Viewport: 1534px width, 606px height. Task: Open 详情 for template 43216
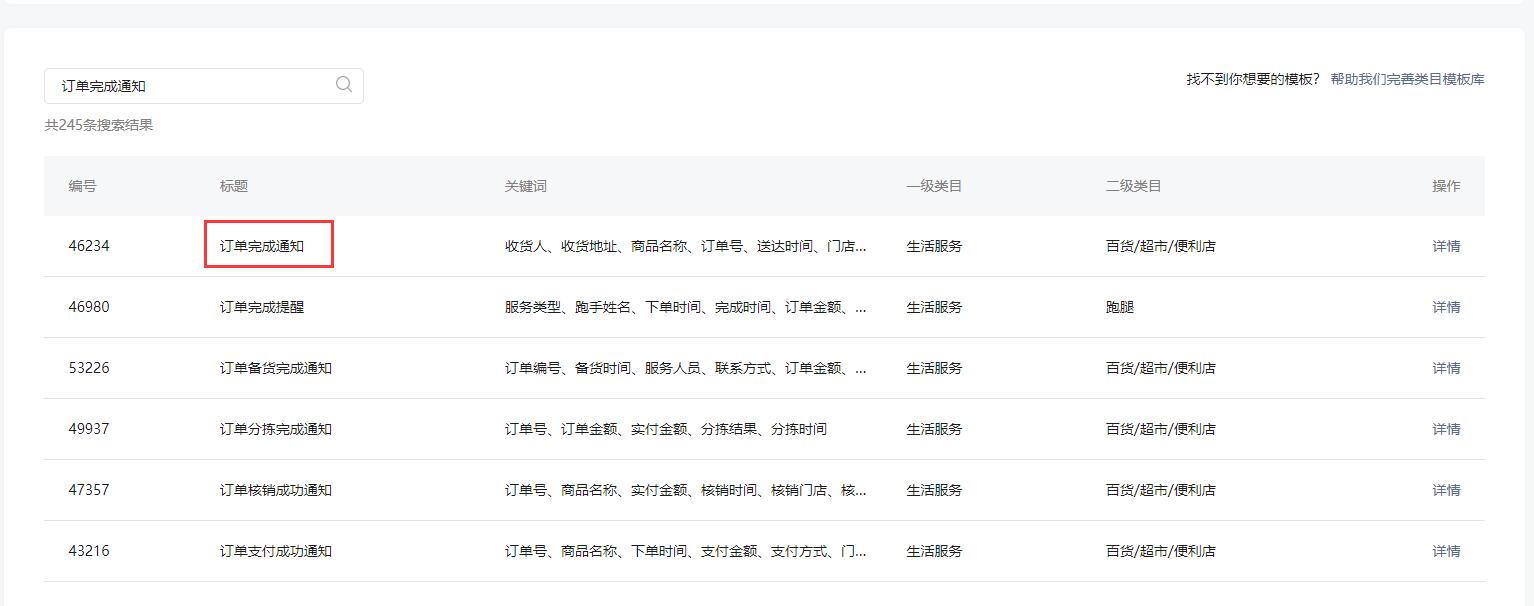coord(1446,551)
